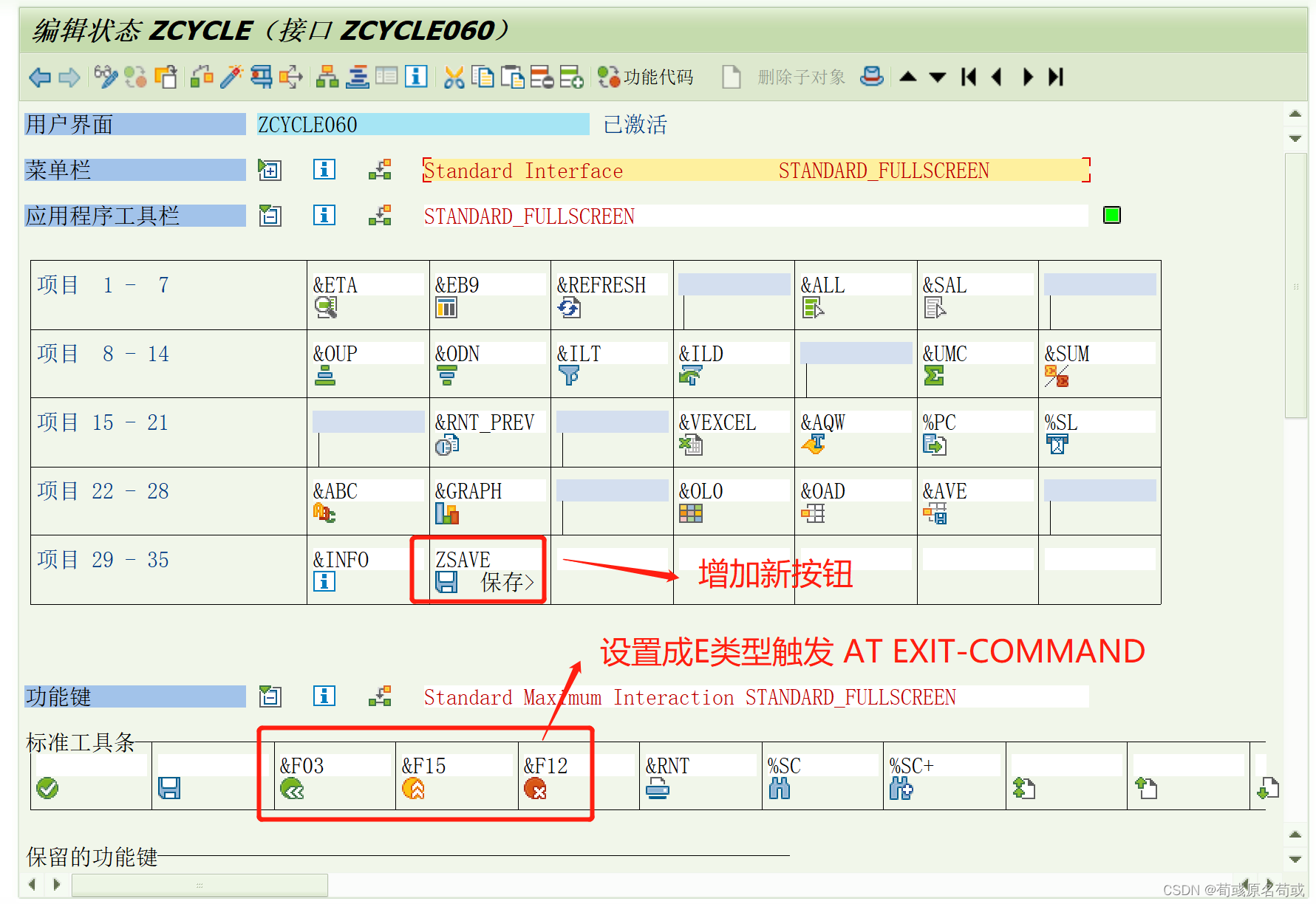Expand the 菜单栏 item list
This screenshot has width=1316, height=904.
click(270, 170)
